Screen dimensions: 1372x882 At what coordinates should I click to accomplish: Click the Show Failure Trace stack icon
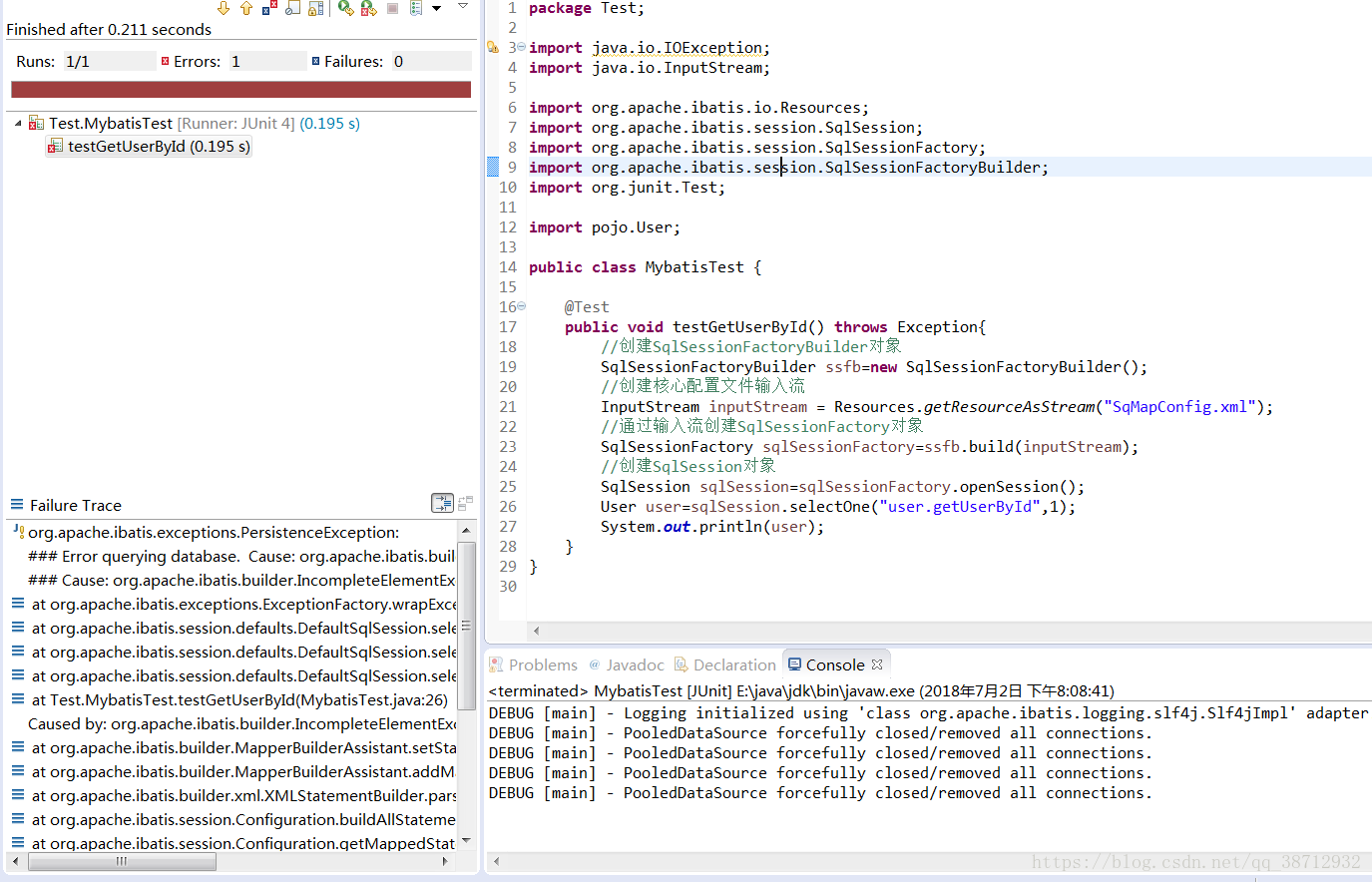pyautogui.click(x=442, y=503)
